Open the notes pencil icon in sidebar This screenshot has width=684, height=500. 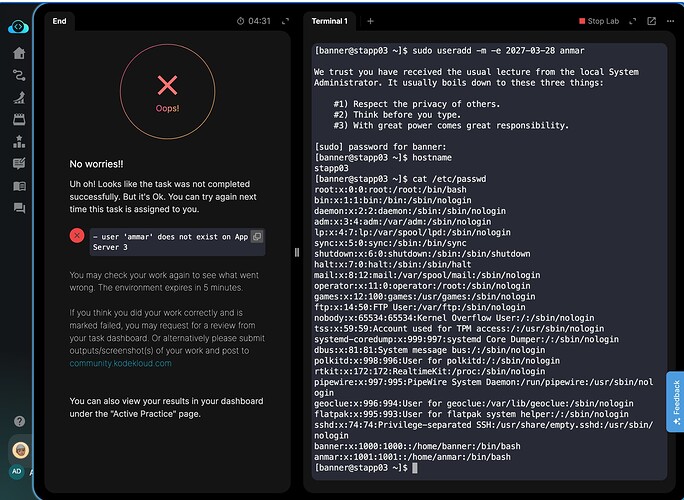pyautogui.click(x=19, y=164)
